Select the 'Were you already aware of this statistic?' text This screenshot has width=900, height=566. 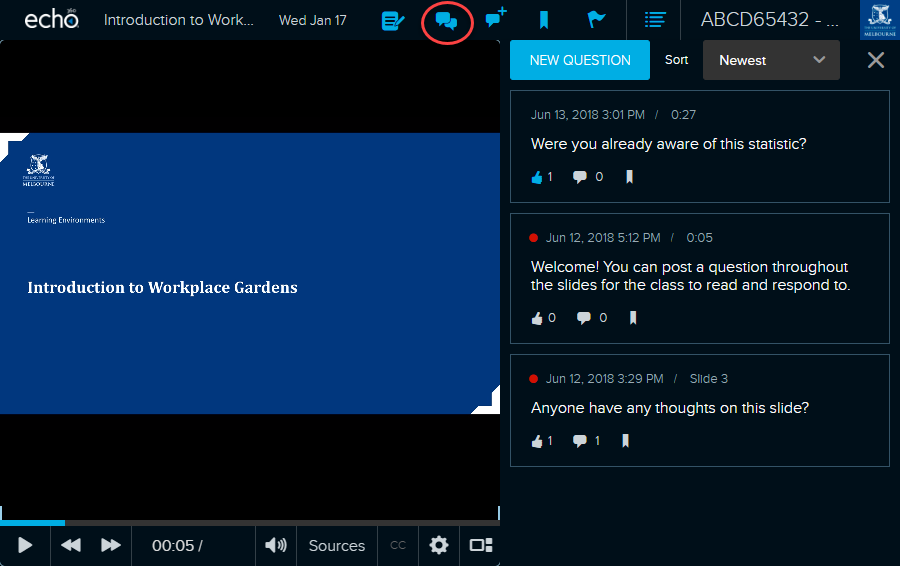coord(668,144)
